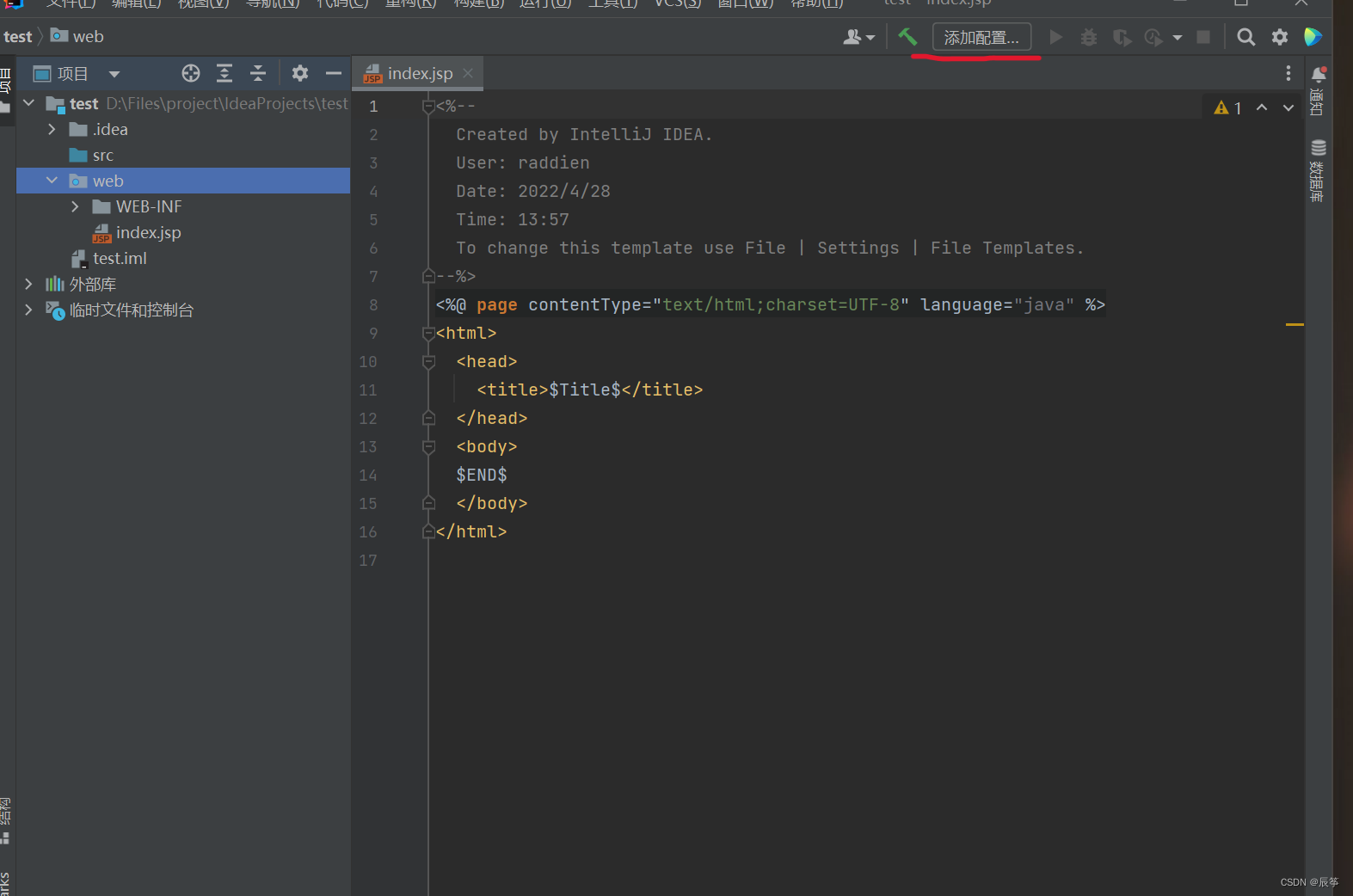Click line number 8 in the gutter

tap(373, 304)
